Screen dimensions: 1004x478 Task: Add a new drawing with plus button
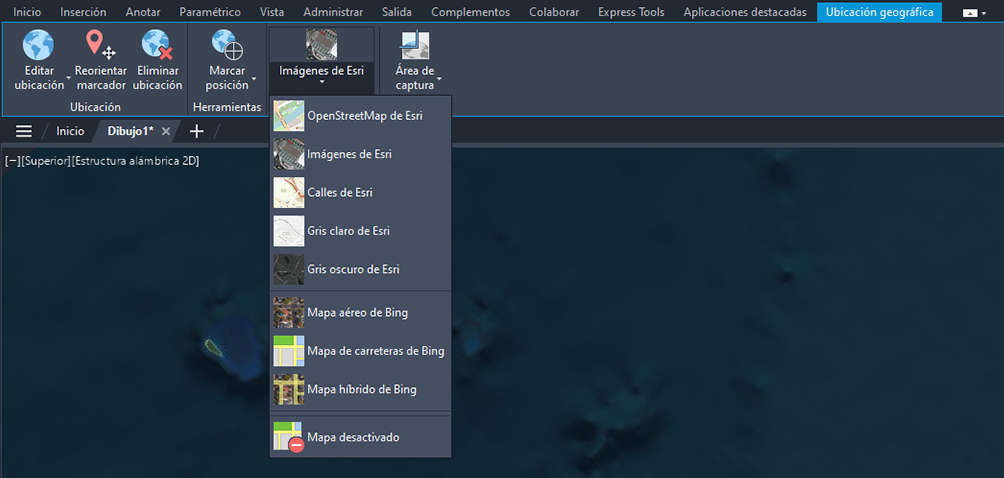pos(197,131)
